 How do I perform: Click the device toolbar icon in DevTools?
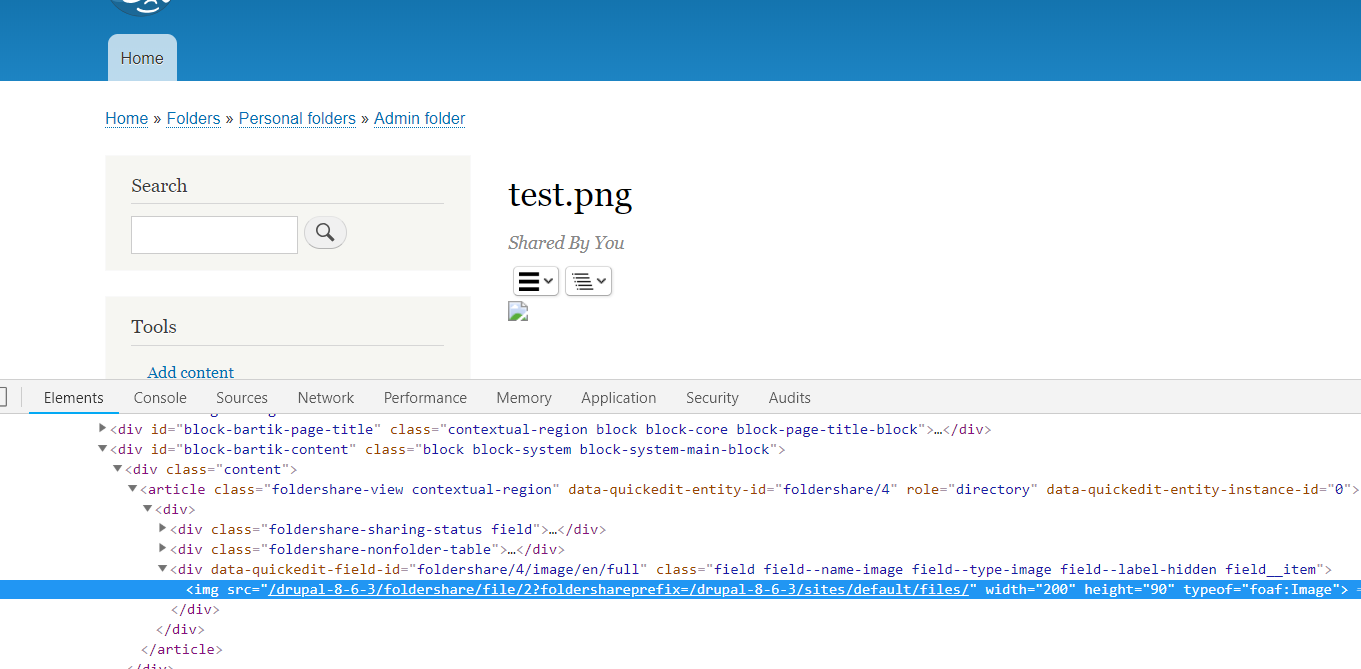pyautogui.click(x=6, y=396)
